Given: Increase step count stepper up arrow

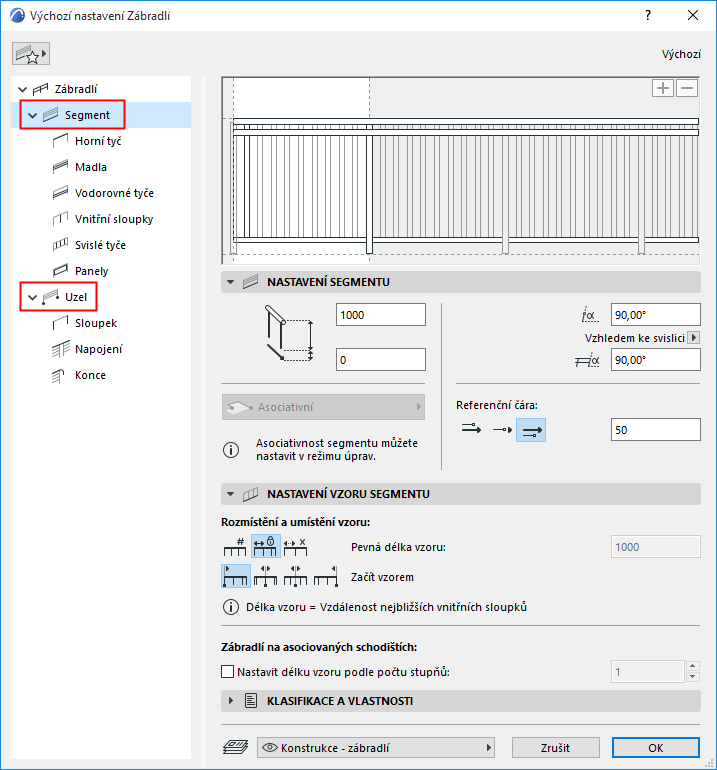Looking at the screenshot, I should (692, 666).
